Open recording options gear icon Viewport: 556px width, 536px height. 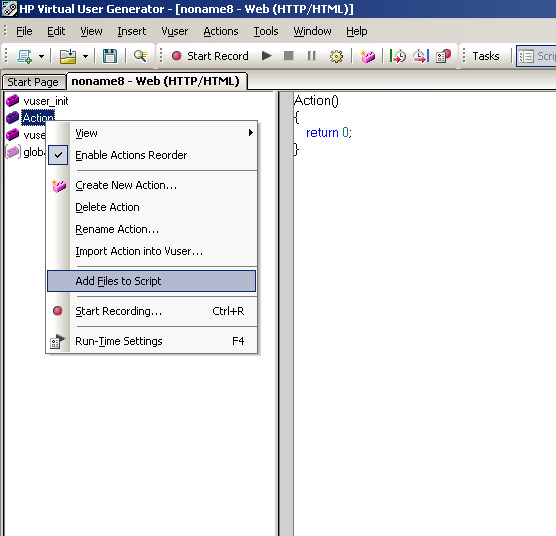coord(336,56)
